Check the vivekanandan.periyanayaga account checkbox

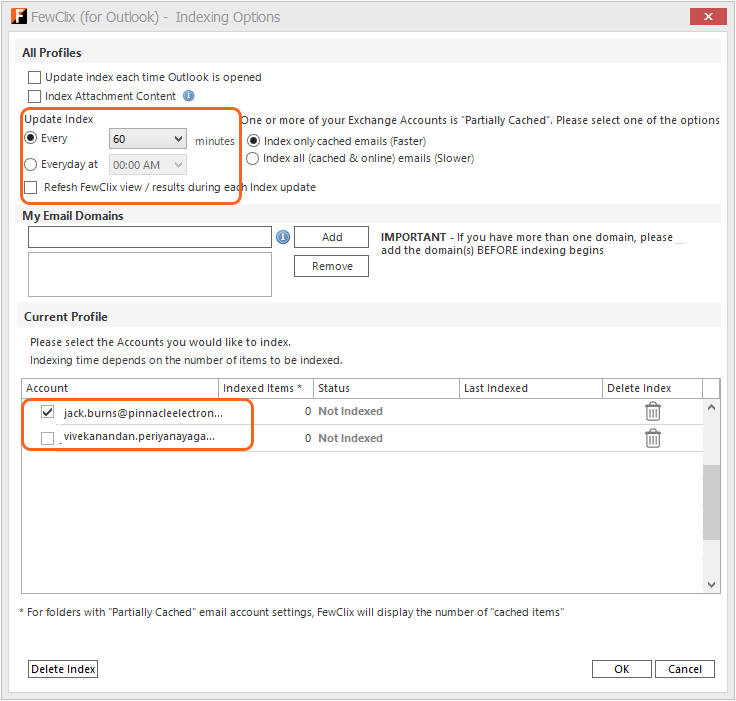48,438
